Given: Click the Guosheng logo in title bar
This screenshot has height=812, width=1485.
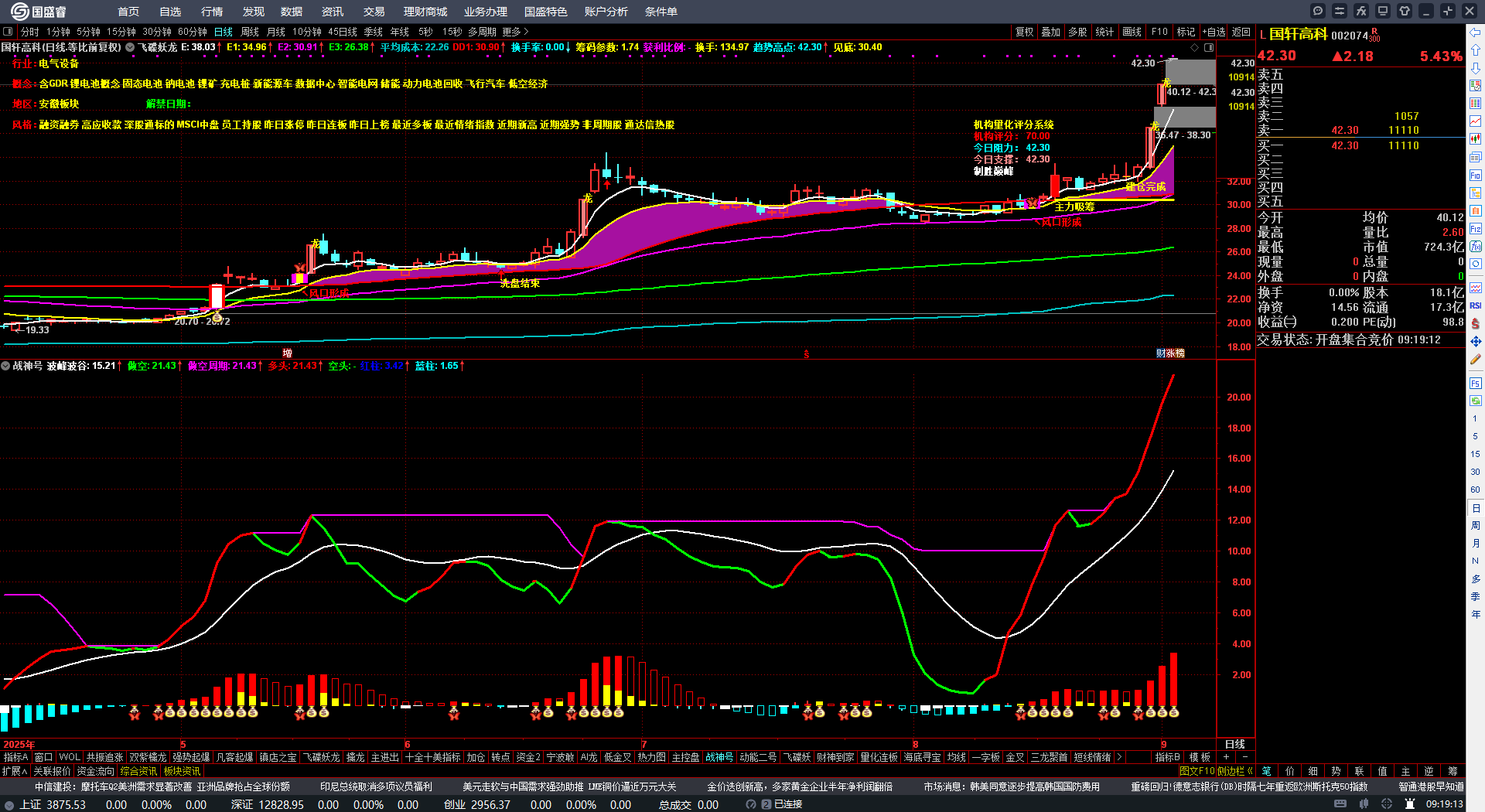Looking at the screenshot, I should pyautogui.click(x=38, y=12).
